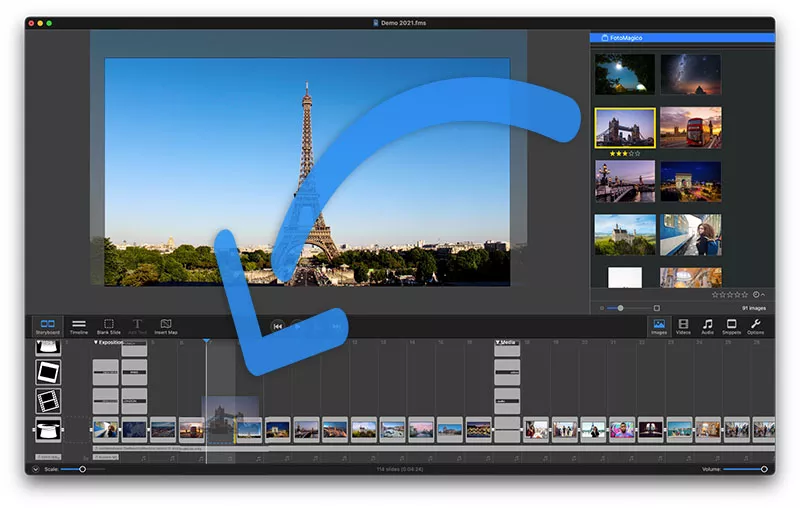Click the large thumbnail size icon
This screenshot has height=508, width=800.
(657, 308)
